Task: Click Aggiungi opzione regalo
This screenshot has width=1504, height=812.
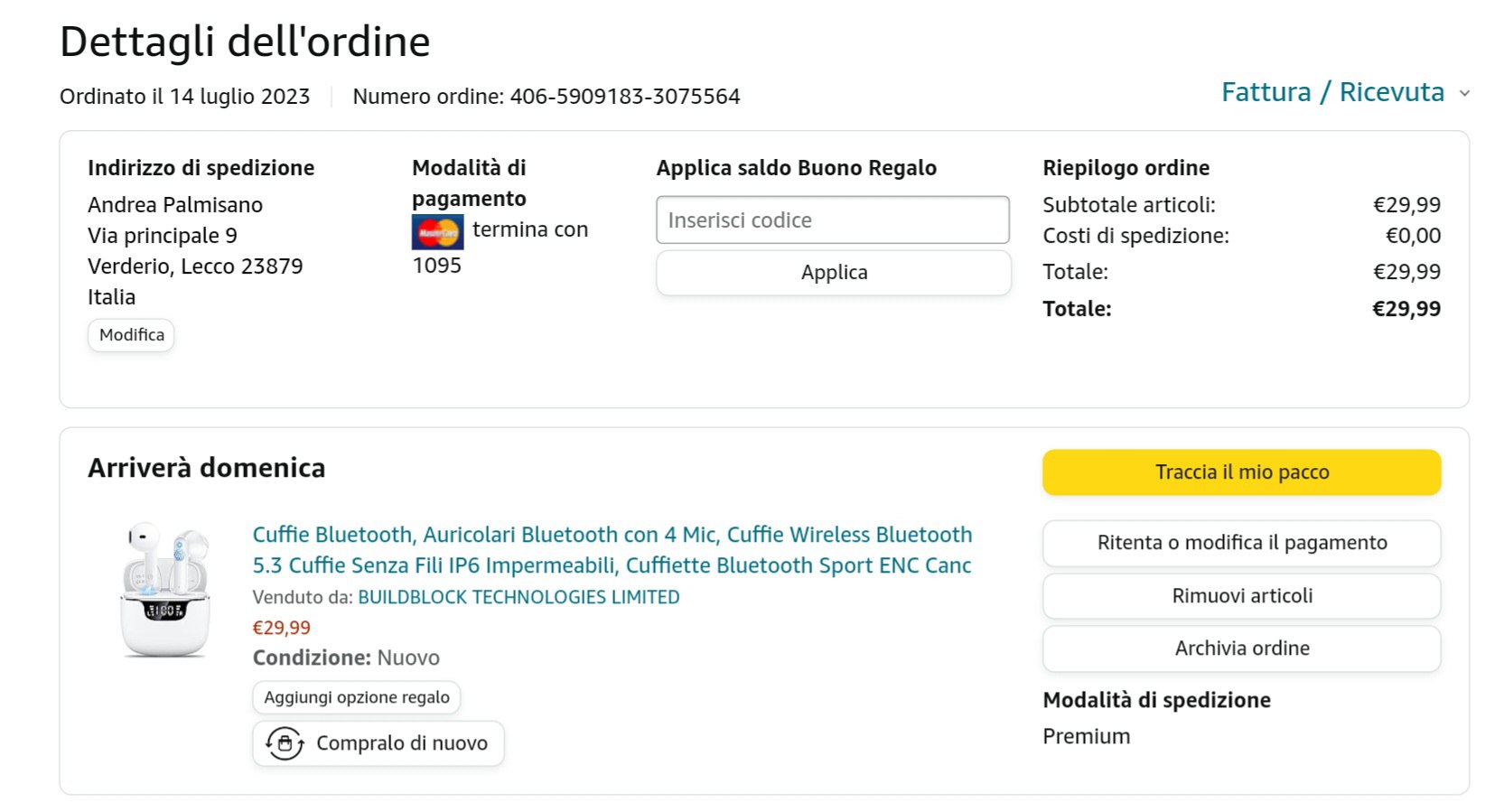Action: pos(357,697)
